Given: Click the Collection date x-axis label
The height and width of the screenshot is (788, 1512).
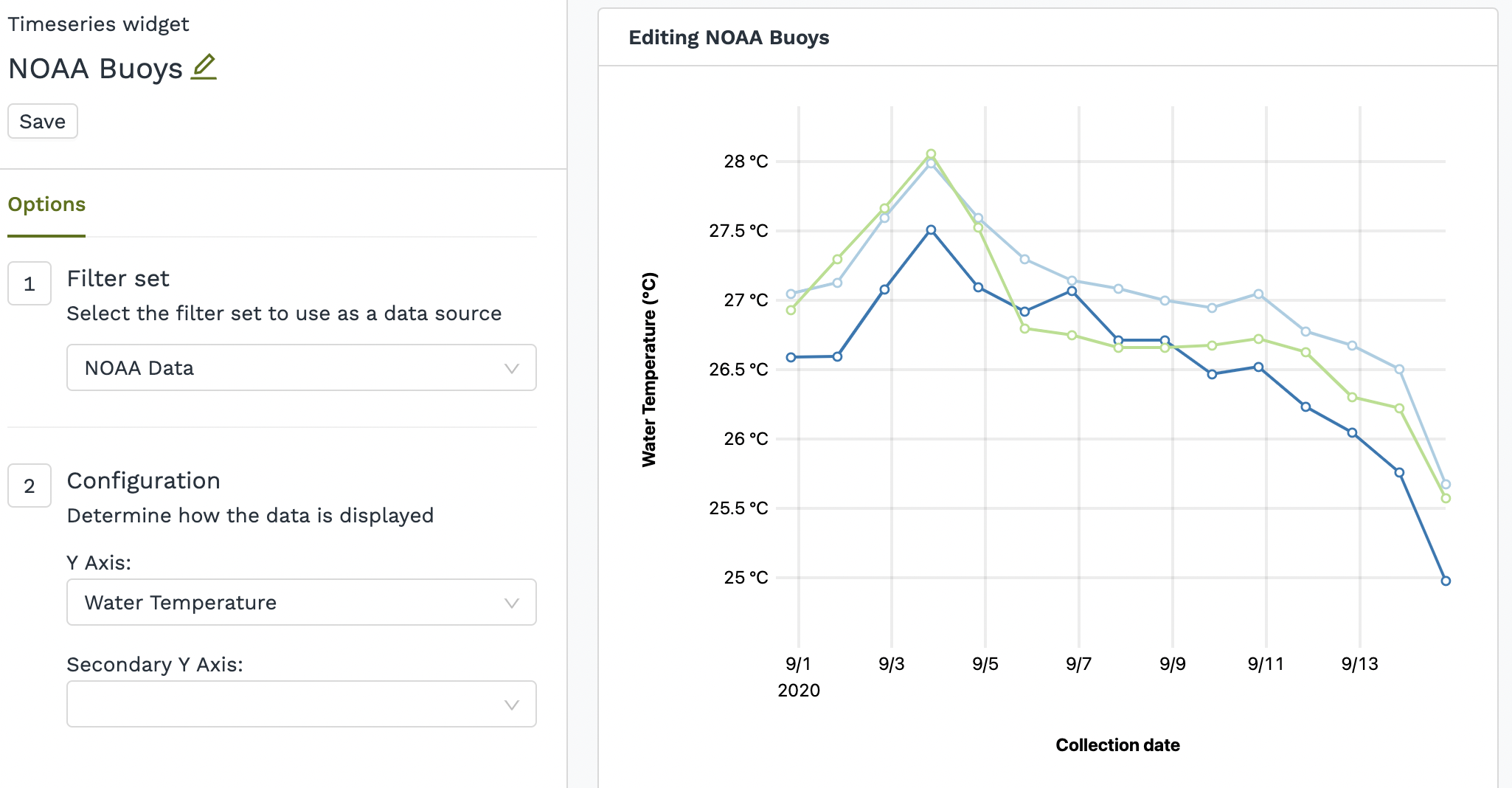Looking at the screenshot, I should pyautogui.click(x=1117, y=745).
